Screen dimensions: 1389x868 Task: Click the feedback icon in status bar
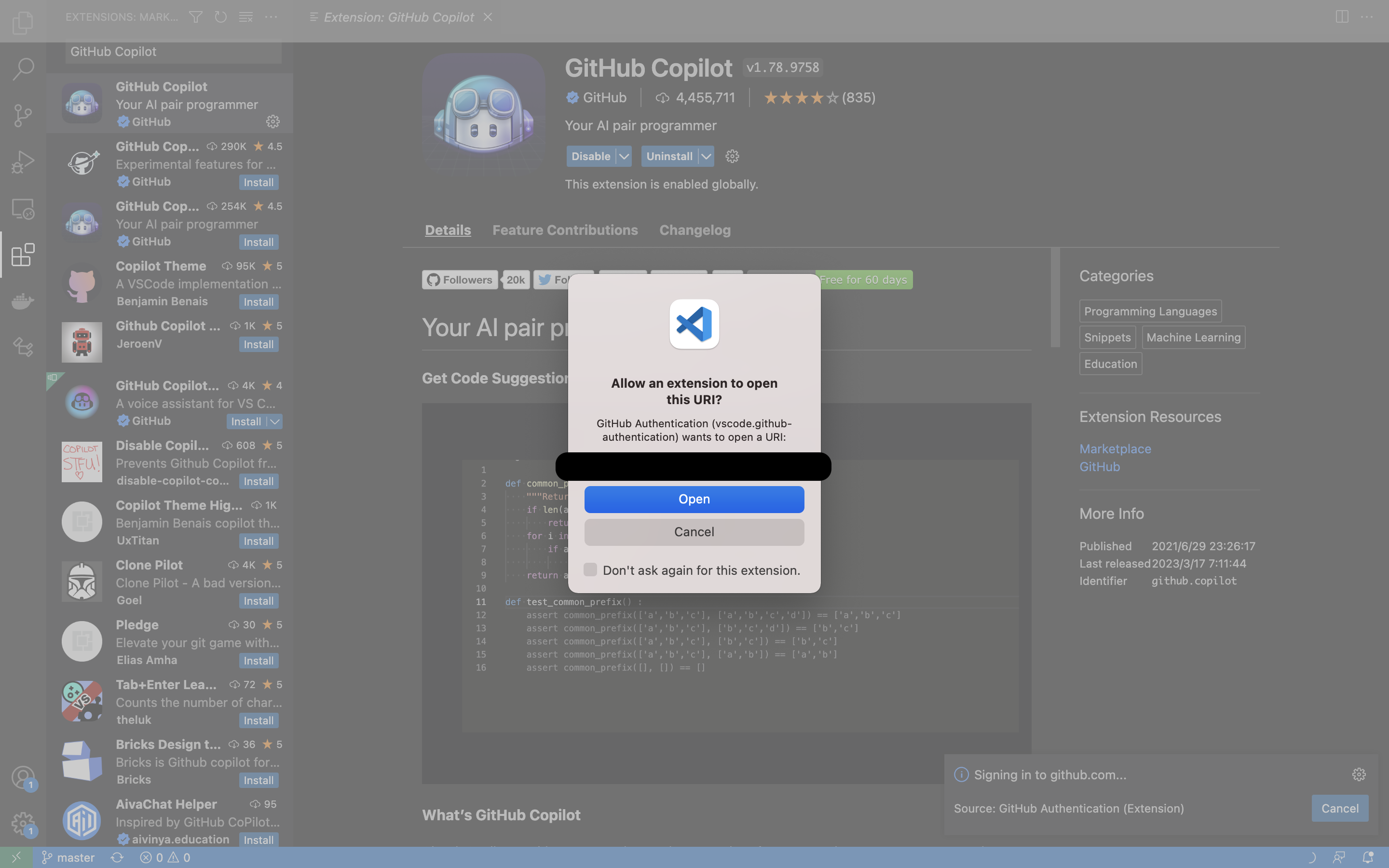(x=1339, y=857)
